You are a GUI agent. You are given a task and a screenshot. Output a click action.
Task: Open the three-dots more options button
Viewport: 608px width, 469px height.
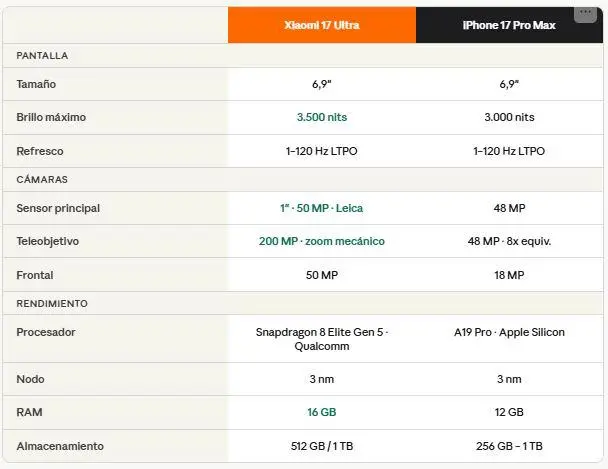pyautogui.click(x=586, y=13)
